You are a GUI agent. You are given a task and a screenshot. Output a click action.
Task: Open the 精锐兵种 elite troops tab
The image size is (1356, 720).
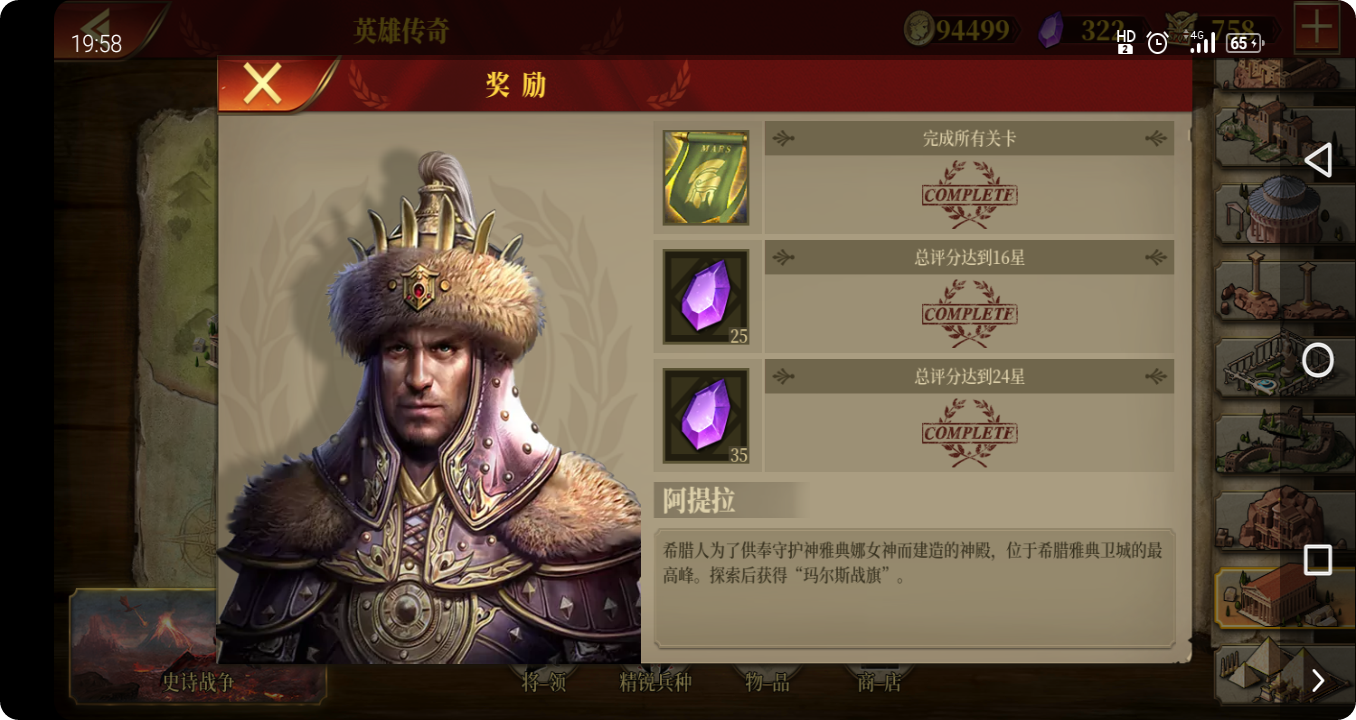(x=655, y=683)
